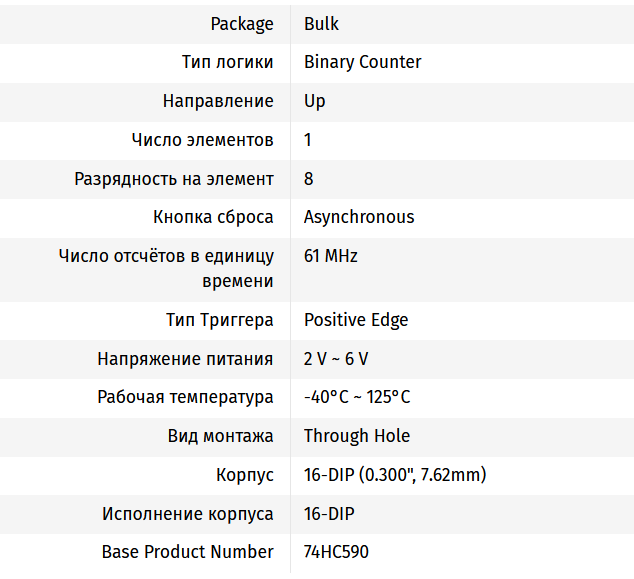This screenshot has height=579, width=634.
Task: Click the 'Направление' row label
Action: tap(218, 101)
